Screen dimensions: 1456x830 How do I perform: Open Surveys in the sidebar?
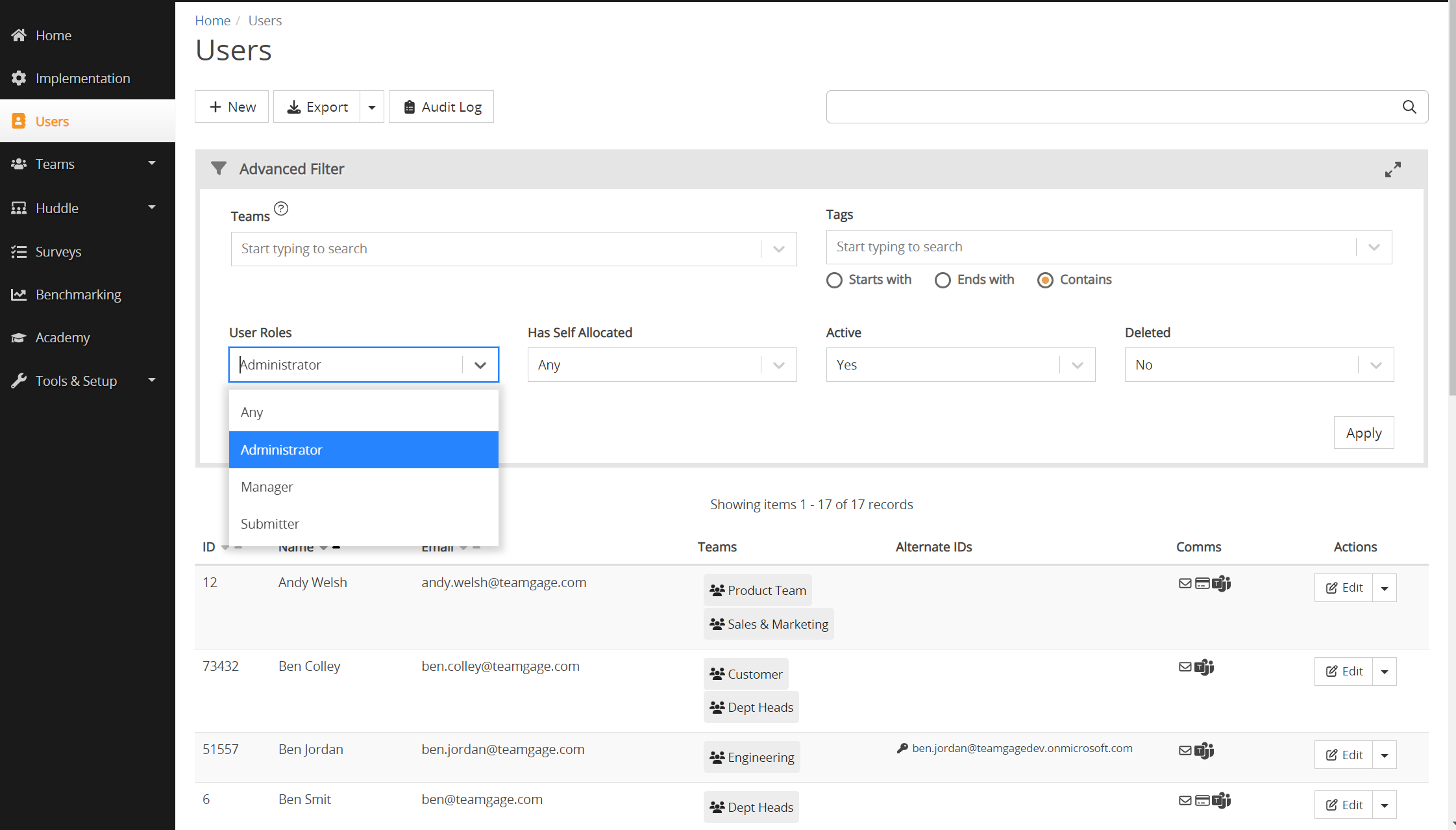click(x=88, y=251)
